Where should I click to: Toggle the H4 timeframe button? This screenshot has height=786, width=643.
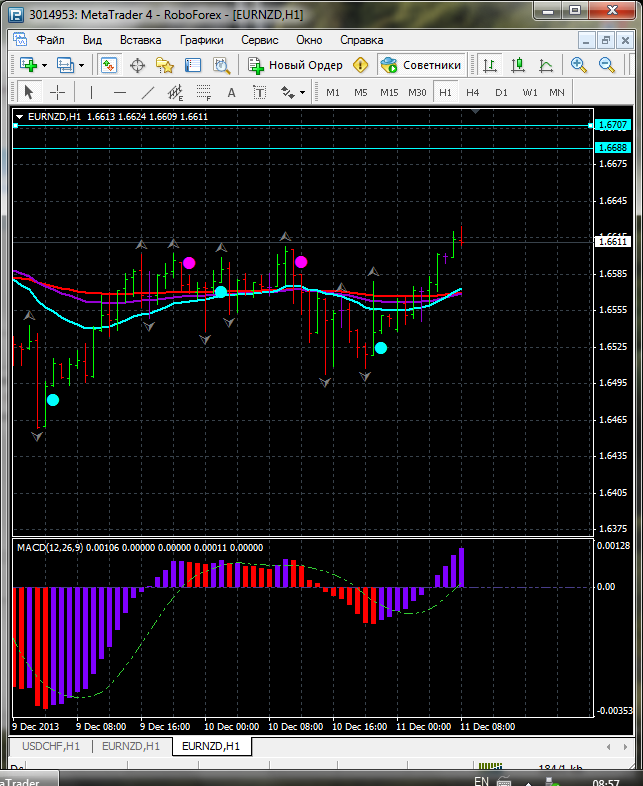(472, 92)
